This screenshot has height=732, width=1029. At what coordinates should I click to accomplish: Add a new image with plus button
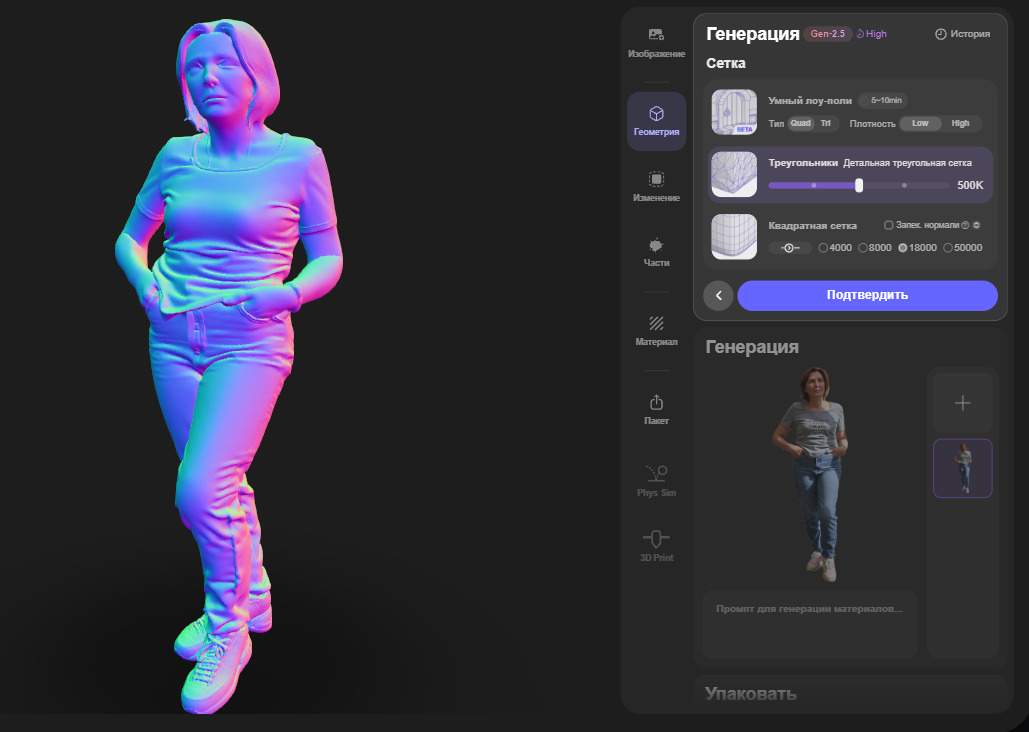963,403
